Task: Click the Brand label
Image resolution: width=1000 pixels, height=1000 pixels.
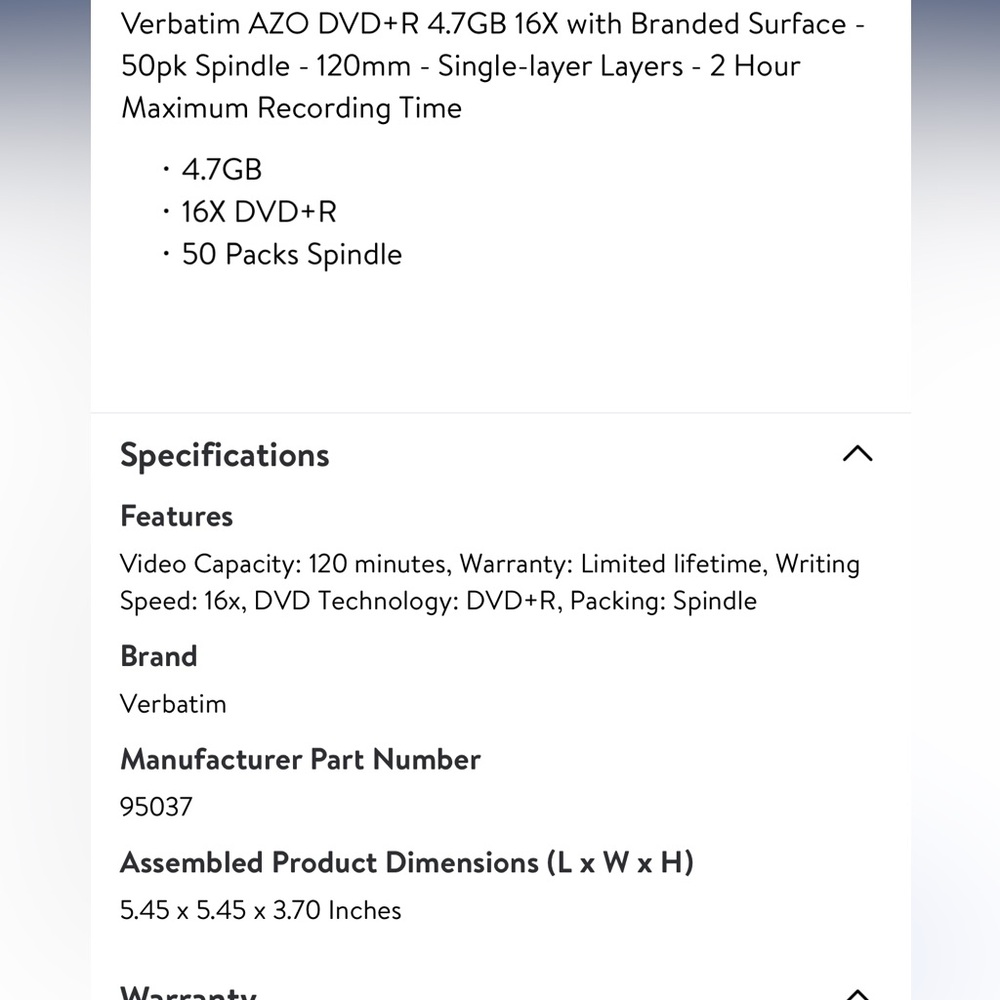Action: (159, 656)
